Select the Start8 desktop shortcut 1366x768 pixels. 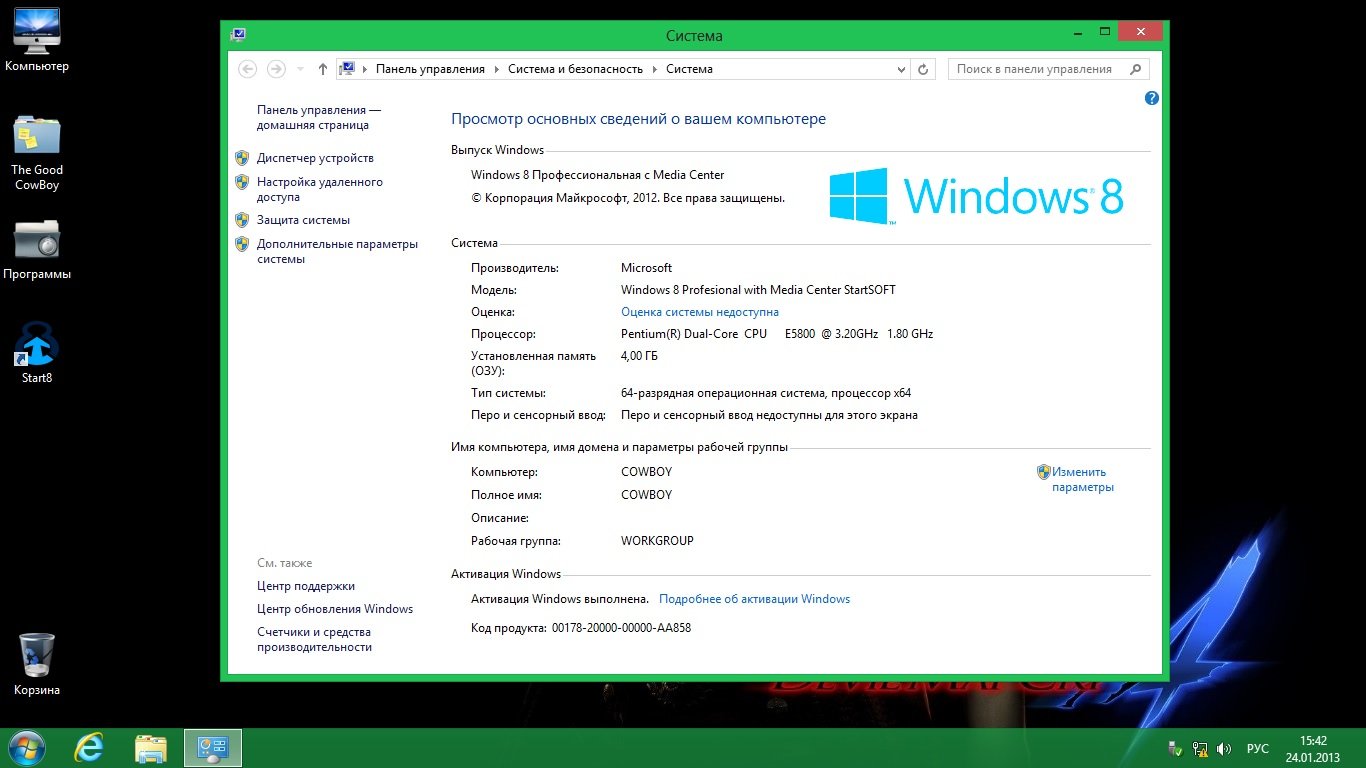37,352
